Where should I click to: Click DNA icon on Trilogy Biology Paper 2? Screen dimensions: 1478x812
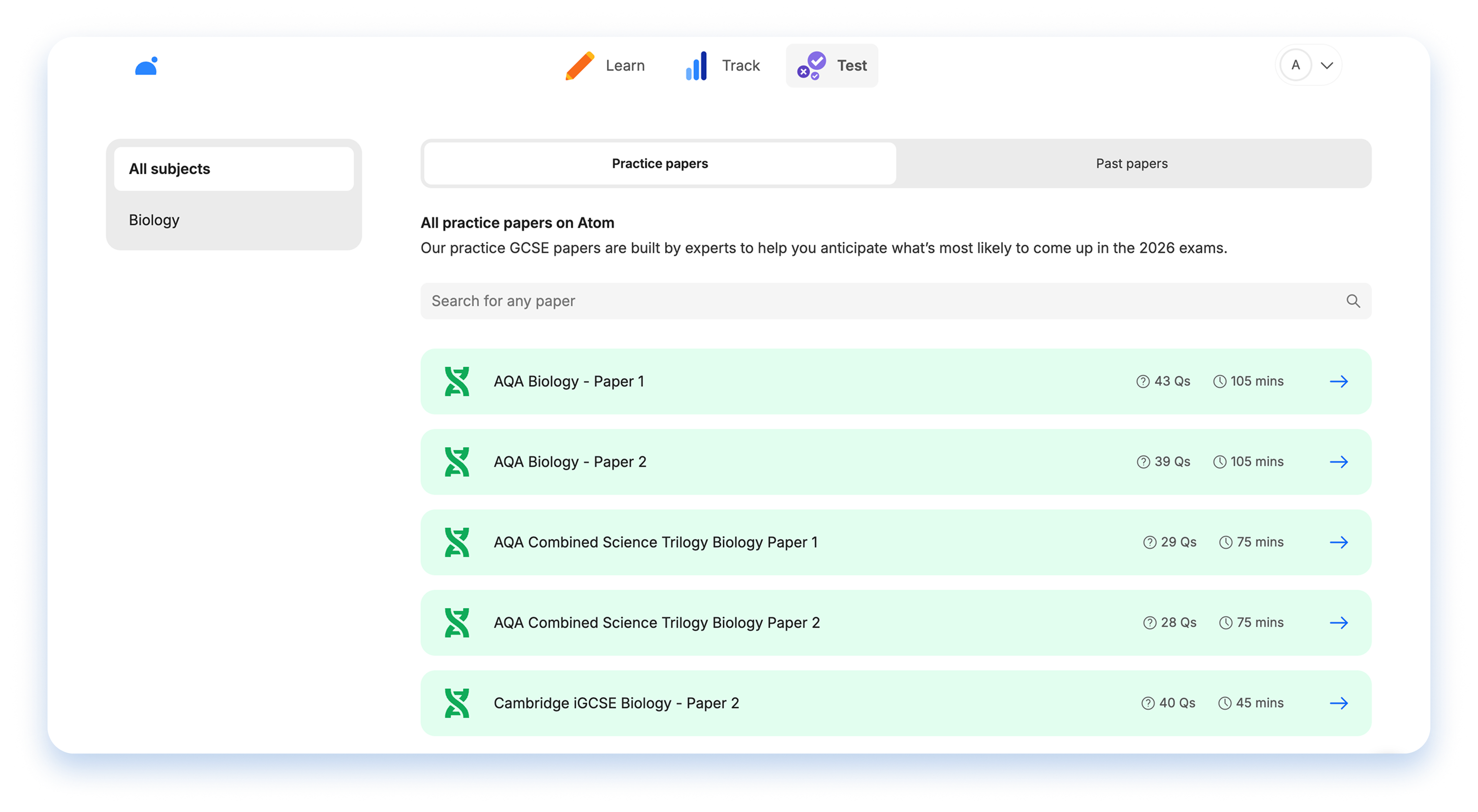coord(457,623)
